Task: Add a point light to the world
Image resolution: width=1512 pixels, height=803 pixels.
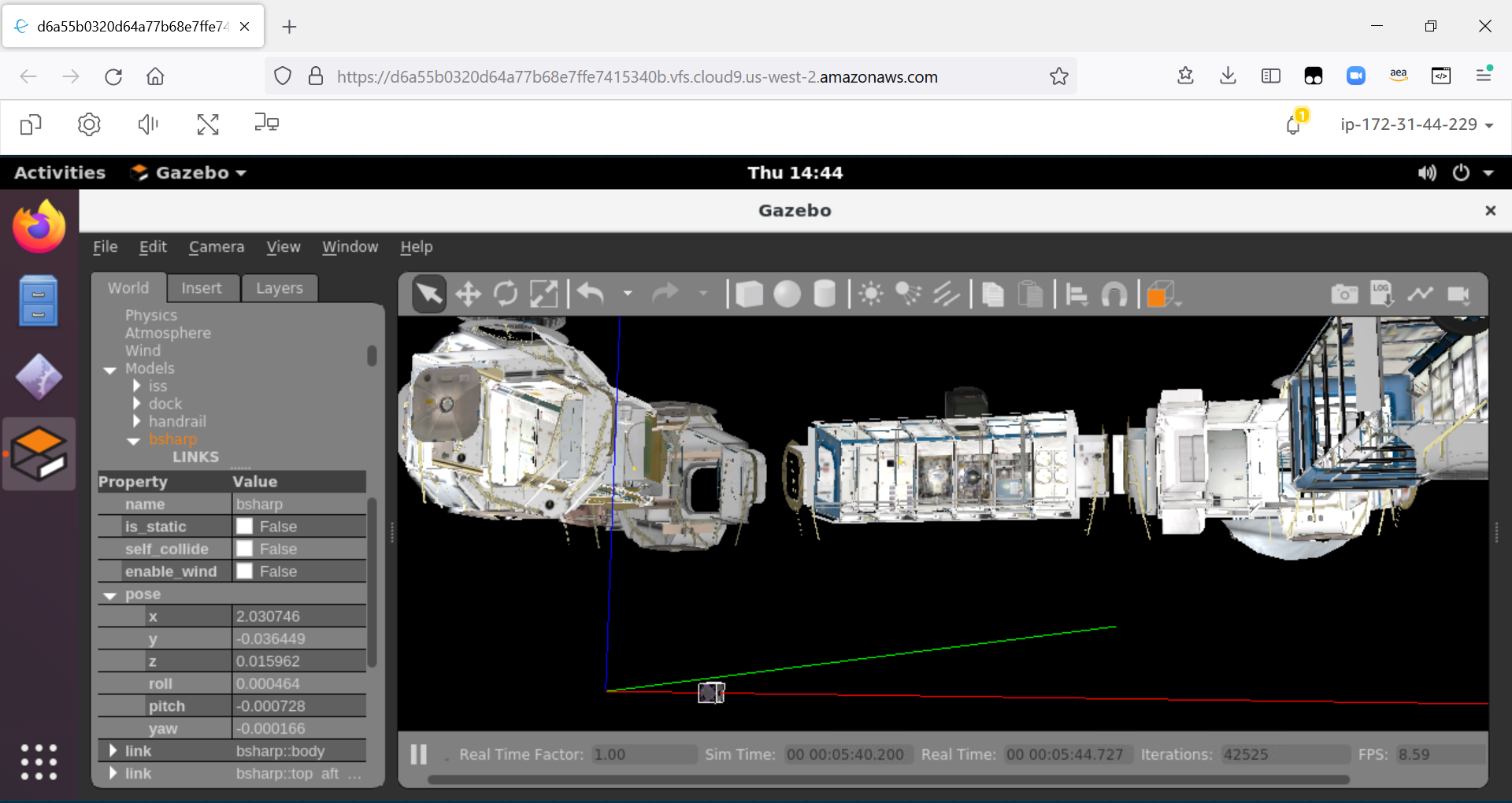Action: (x=870, y=294)
